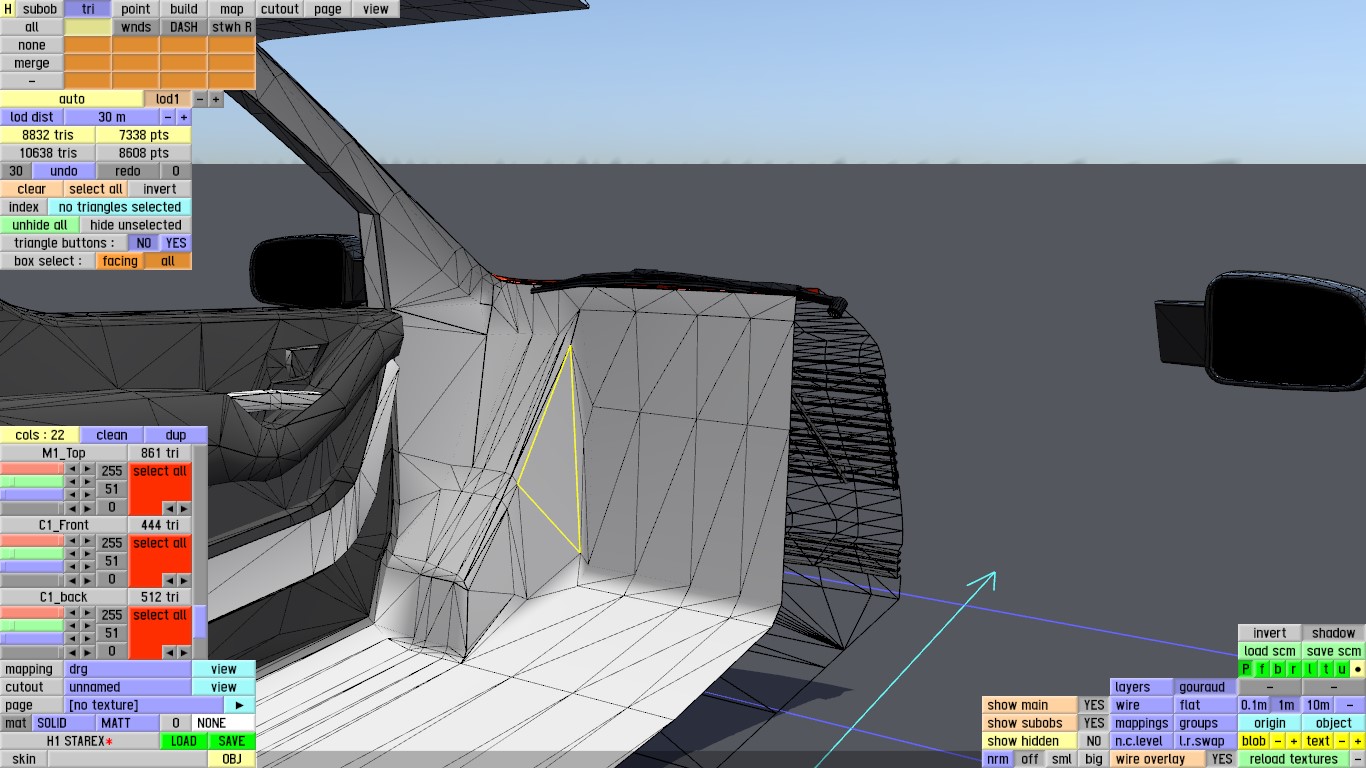The width and height of the screenshot is (1366, 768).
Task: Set box select to facing
Action: point(120,261)
